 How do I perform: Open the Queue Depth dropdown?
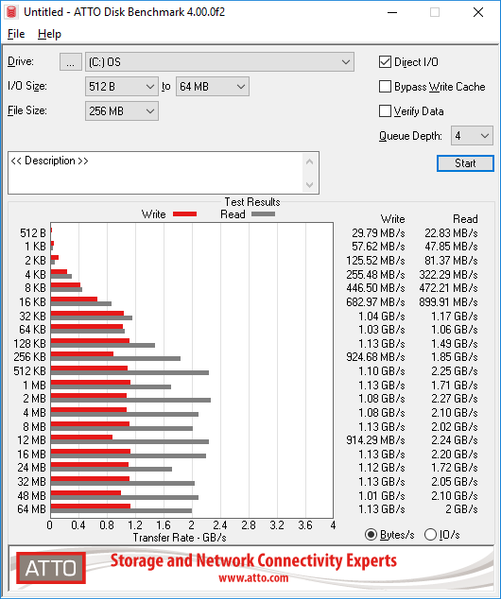coord(472,136)
